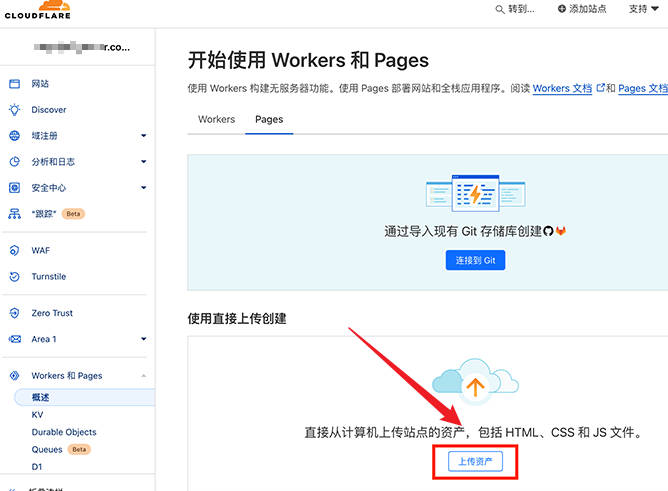Switch to the Workers tab
The width and height of the screenshot is (668, 491).
[x=216, y=119]
